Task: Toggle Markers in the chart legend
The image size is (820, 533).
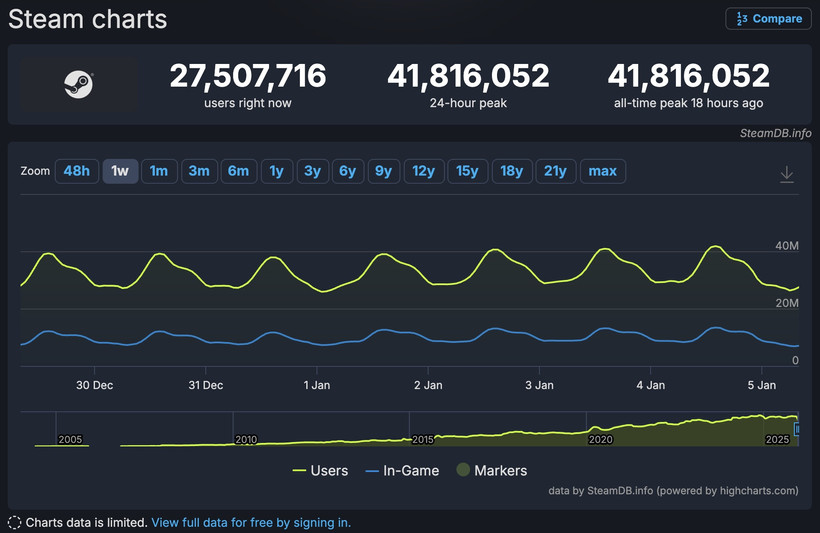Action: point(491,470)
